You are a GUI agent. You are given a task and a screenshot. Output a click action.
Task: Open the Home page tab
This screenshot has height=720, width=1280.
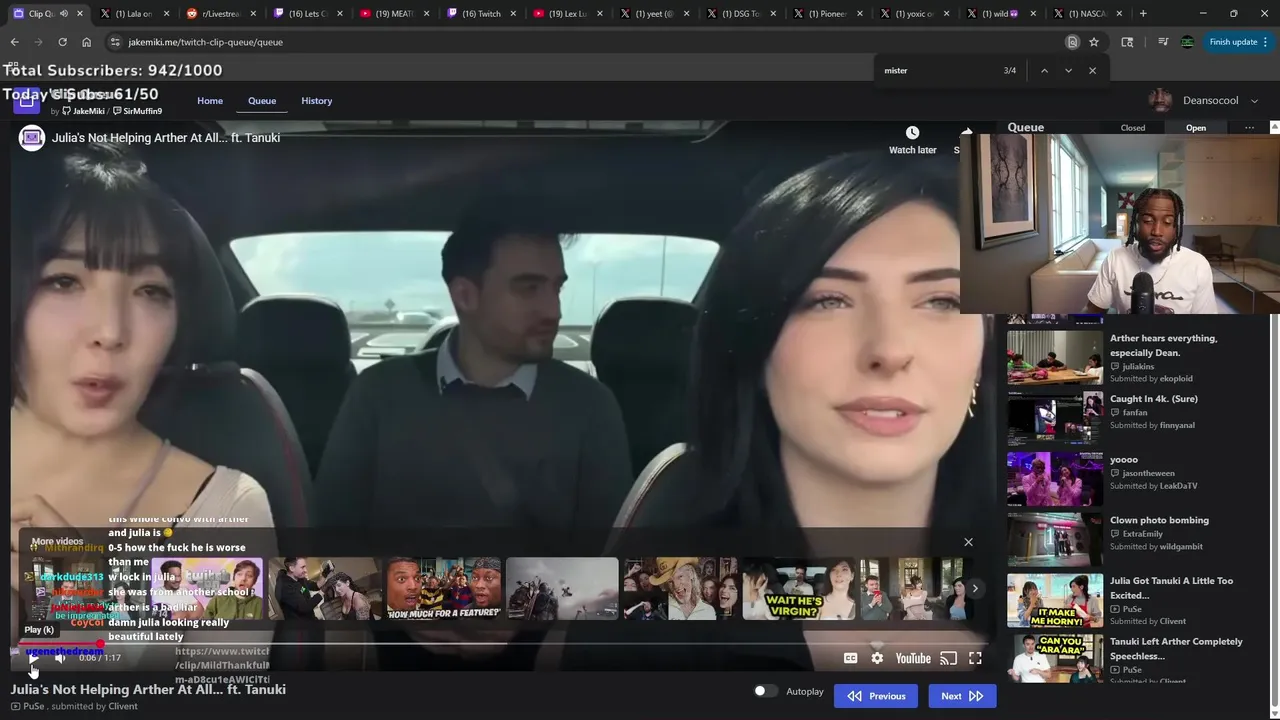pos(210,101)
